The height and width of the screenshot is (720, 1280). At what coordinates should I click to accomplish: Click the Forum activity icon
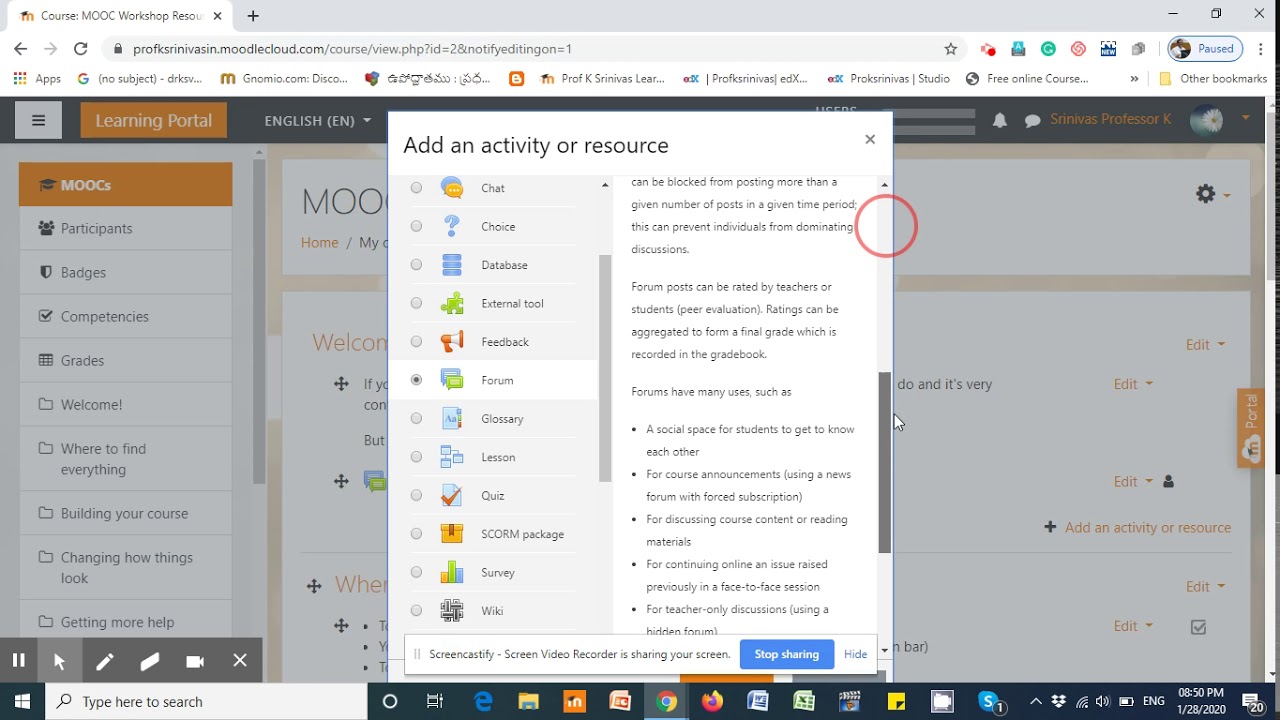[x=452, y=380]
